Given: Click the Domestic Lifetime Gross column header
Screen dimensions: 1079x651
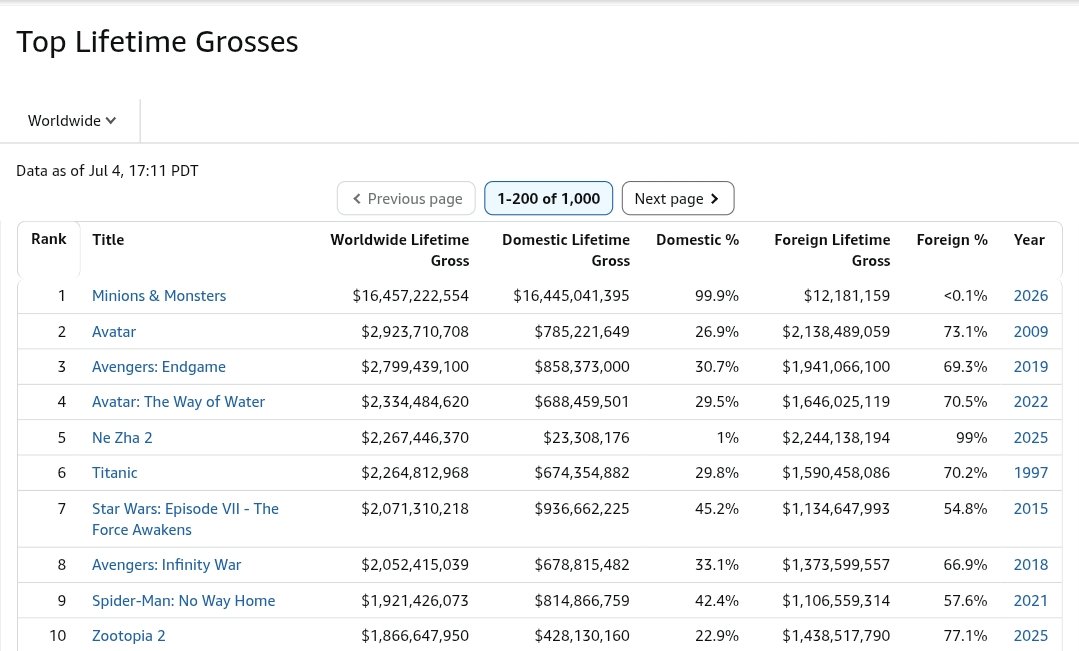Looking at the screenshot, I should click(x=566, y=250).
